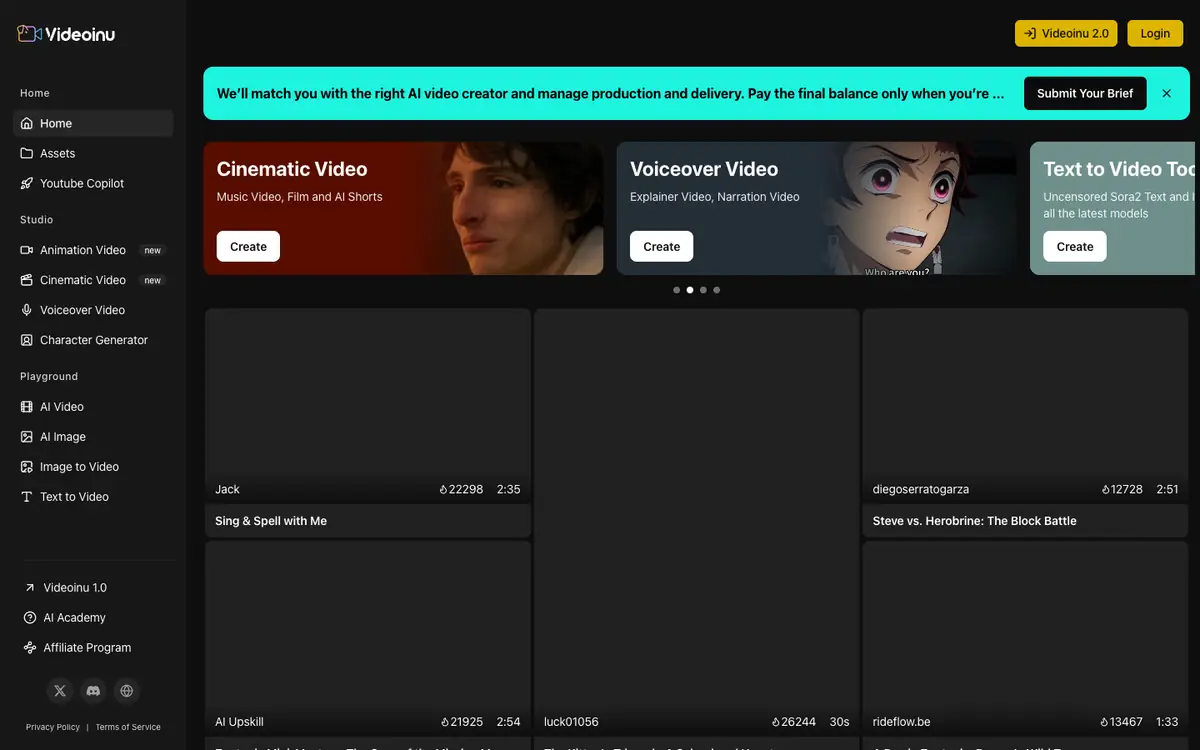This screenshot has height=750, width=1200.
Task: Click author diegoserratogarza
Action: click(x=920, y=489)
